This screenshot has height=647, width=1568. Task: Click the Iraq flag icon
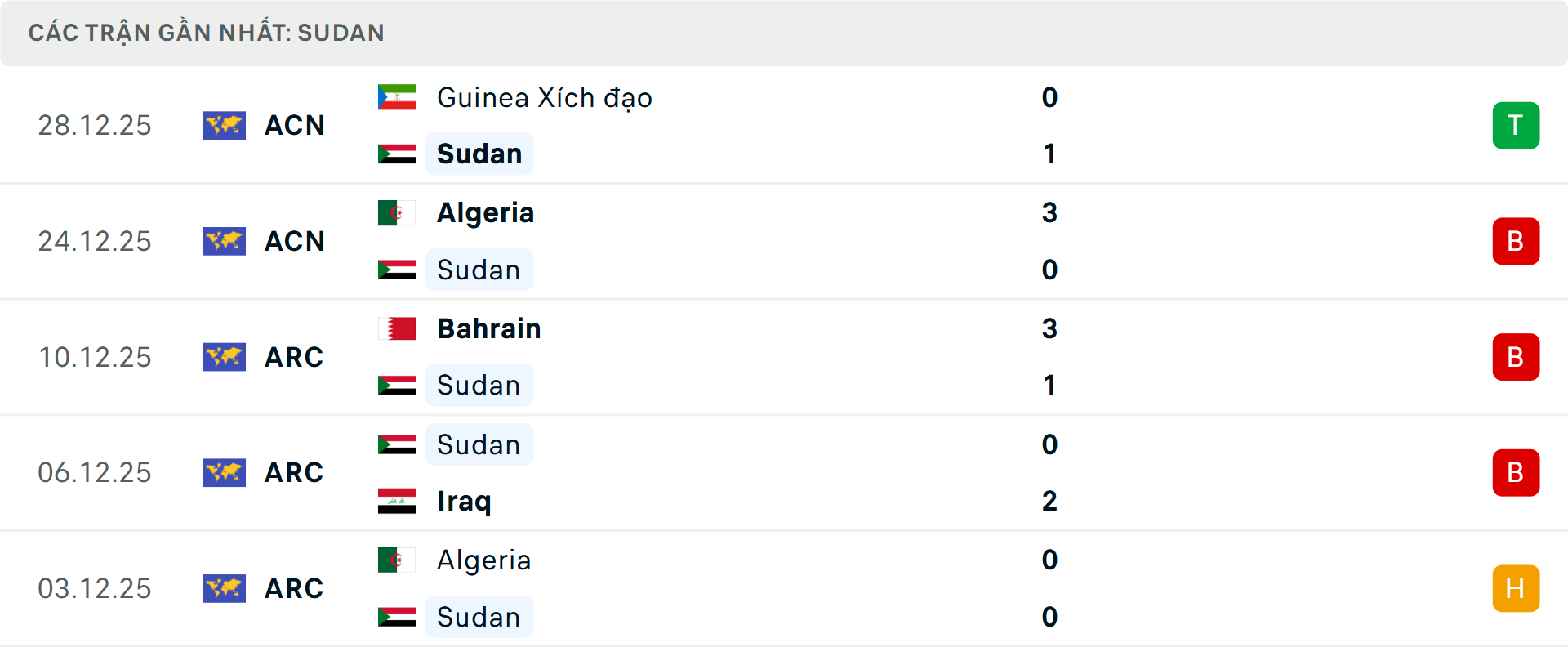click(397, 502)
